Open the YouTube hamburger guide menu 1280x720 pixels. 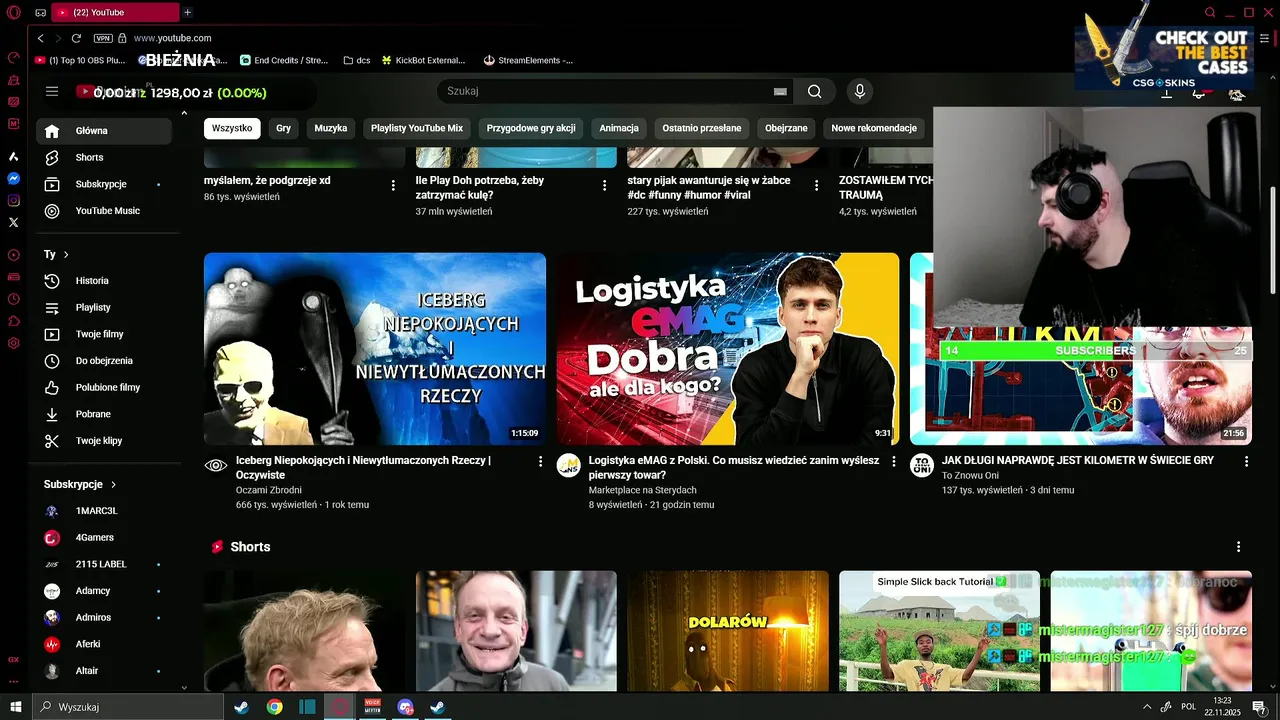click(52, 91)
